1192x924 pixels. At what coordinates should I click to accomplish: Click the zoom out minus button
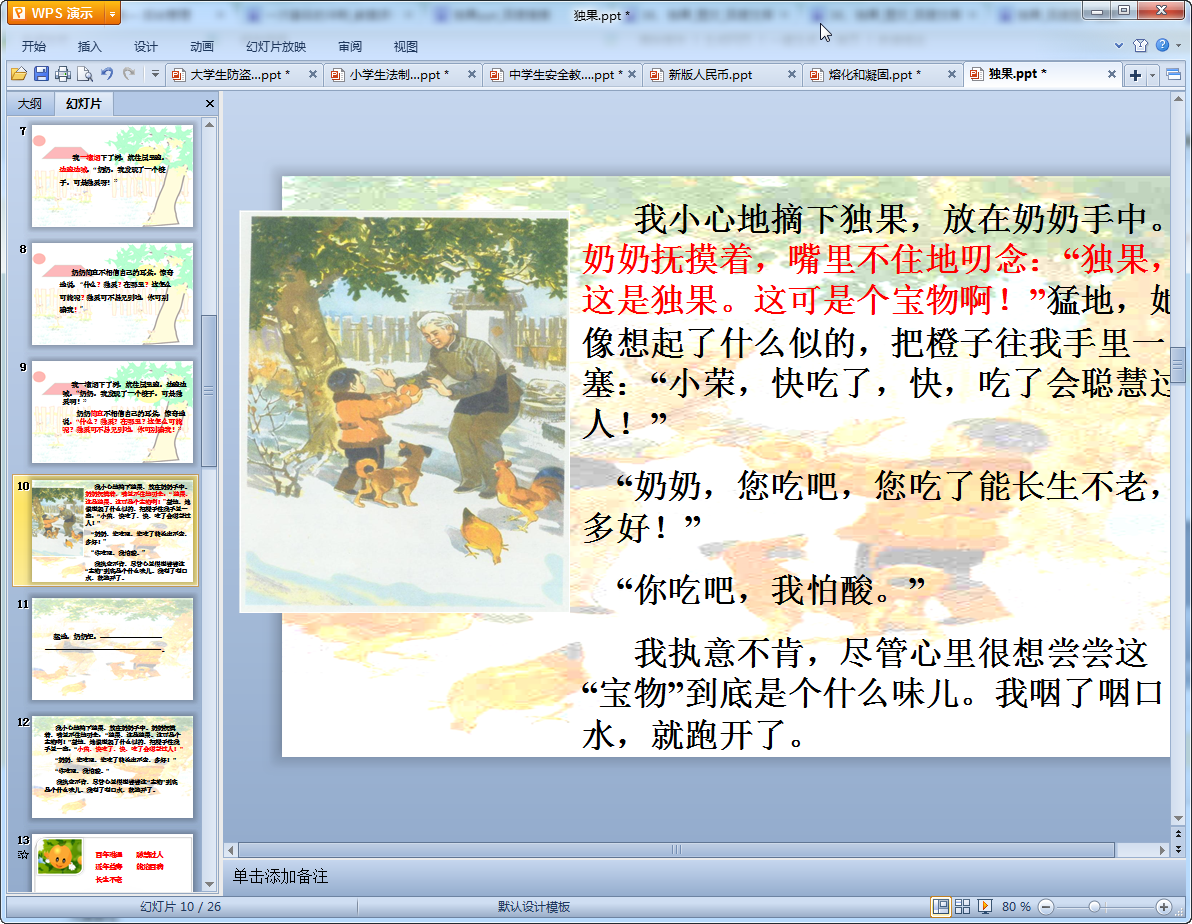click(1046, 907)
